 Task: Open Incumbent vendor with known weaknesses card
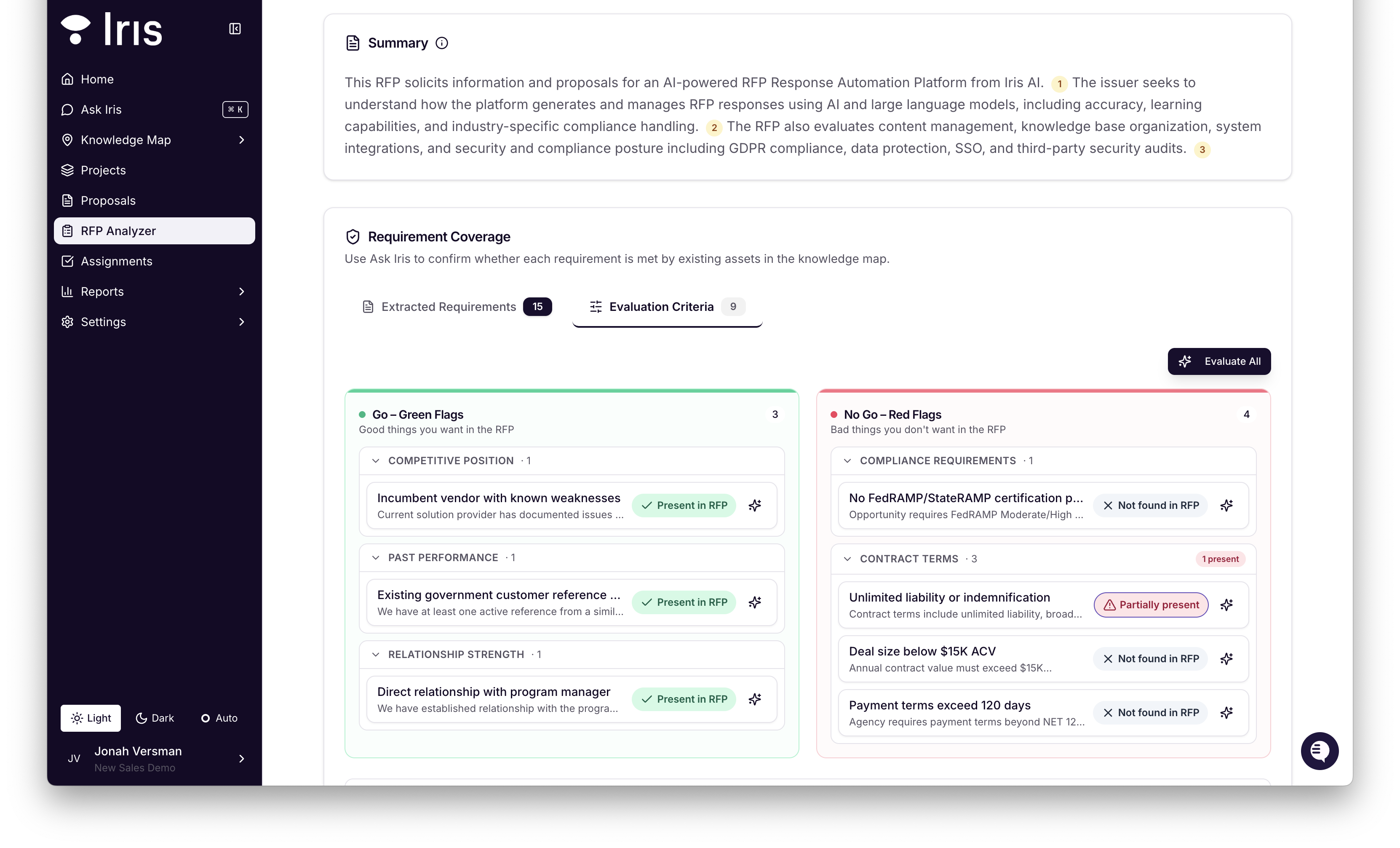click(x=572, y=505)
